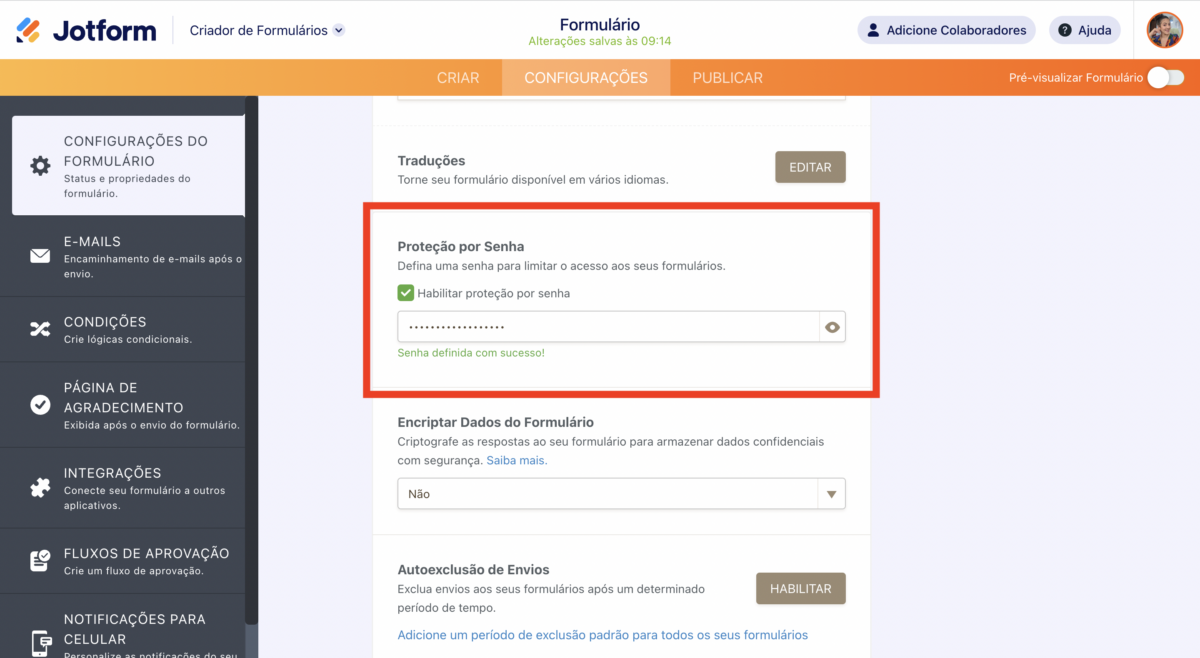Click the EDITAR button for Traduções
The image size is (1200, 658).
(810, 167)
